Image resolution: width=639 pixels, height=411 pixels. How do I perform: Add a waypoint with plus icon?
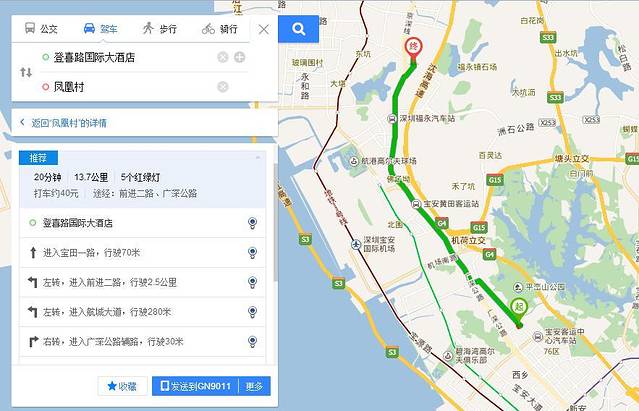coord(240,57)
